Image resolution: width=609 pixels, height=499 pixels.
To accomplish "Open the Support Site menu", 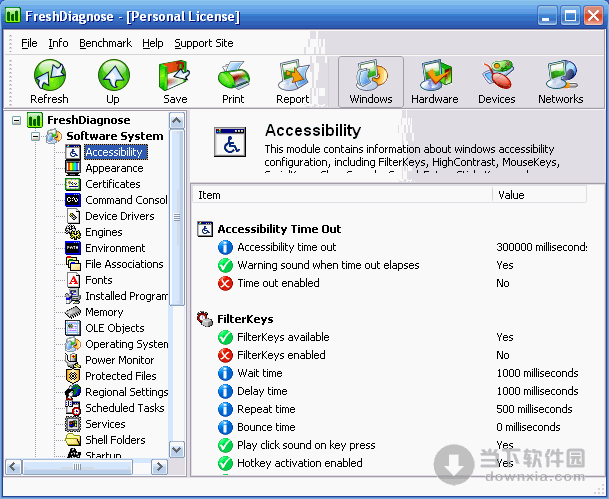I will (x=204, y=43).
